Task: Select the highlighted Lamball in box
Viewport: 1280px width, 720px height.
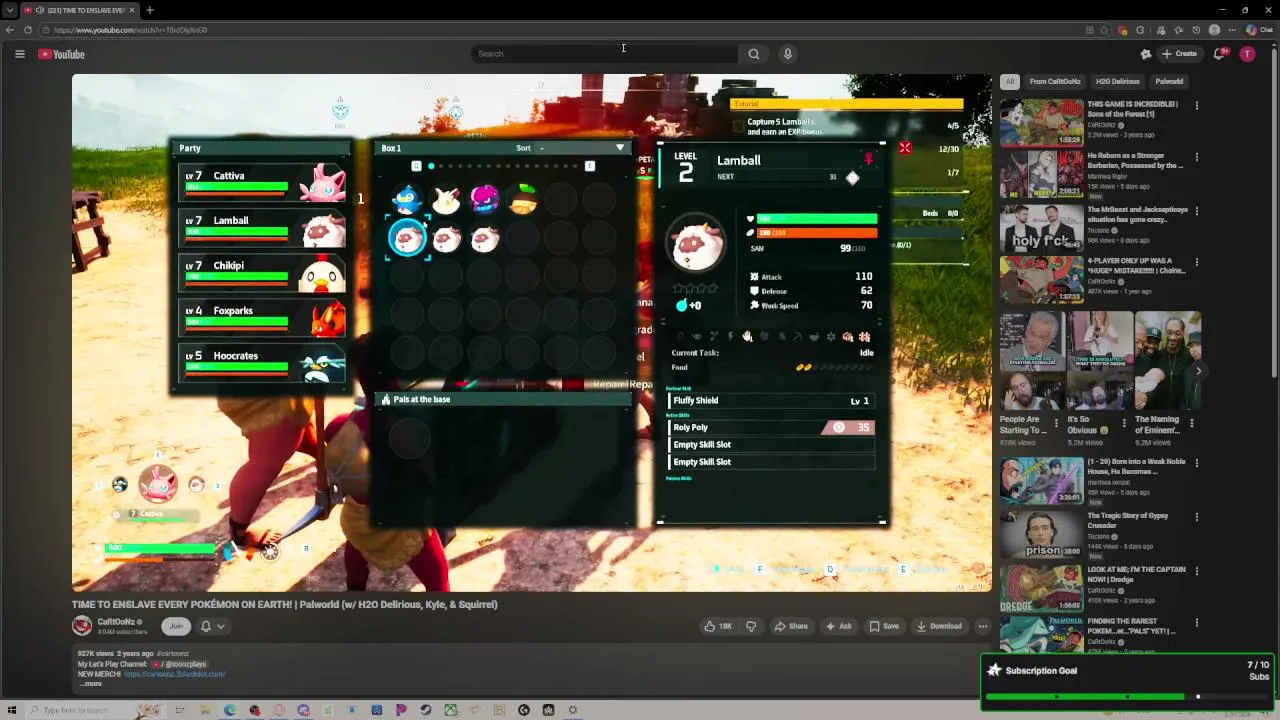Action: (407, 238)
